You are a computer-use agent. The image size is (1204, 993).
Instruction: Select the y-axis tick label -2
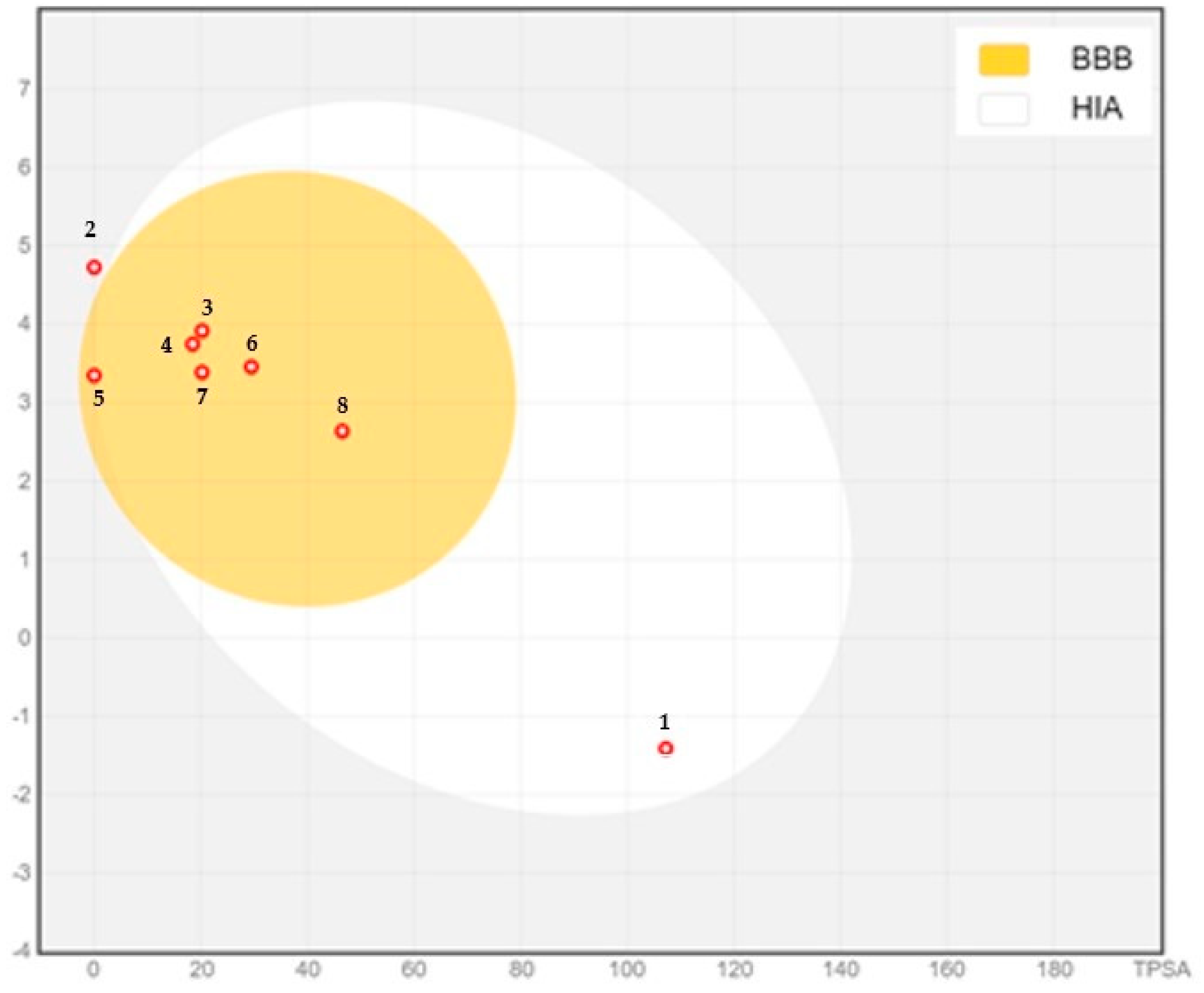pyautogui.click(x=22, y=794)
